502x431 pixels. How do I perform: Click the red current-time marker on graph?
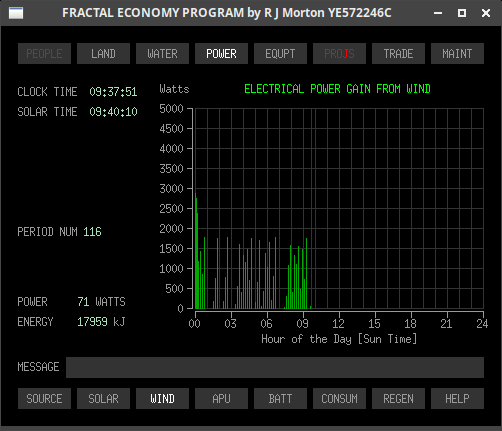click(312, 208)
